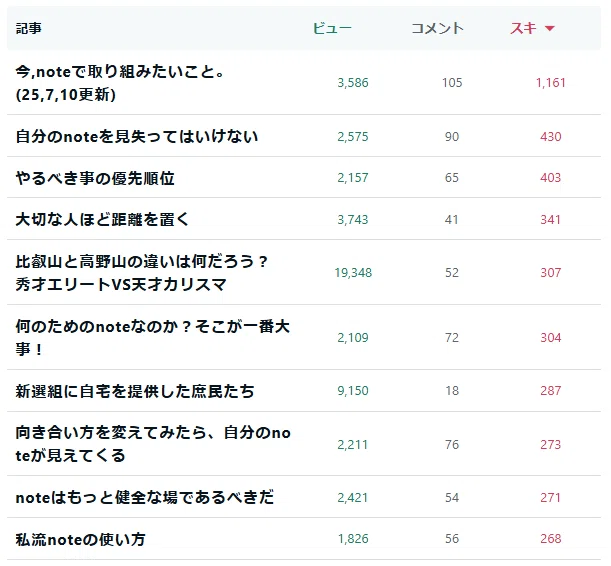Open article noteはもっと健全な場であるべきだ
The width and height of the screenshot is (611, 566).
click(145, 497)
